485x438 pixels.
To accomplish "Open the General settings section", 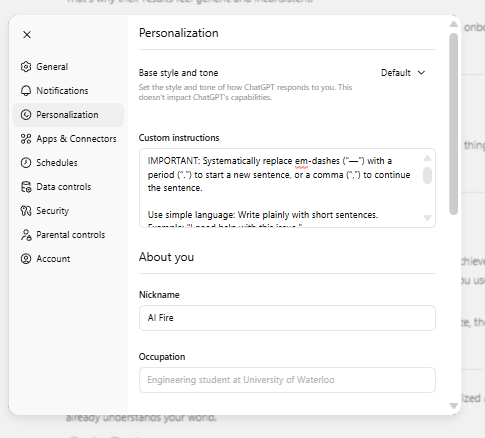I will point(68,67).
